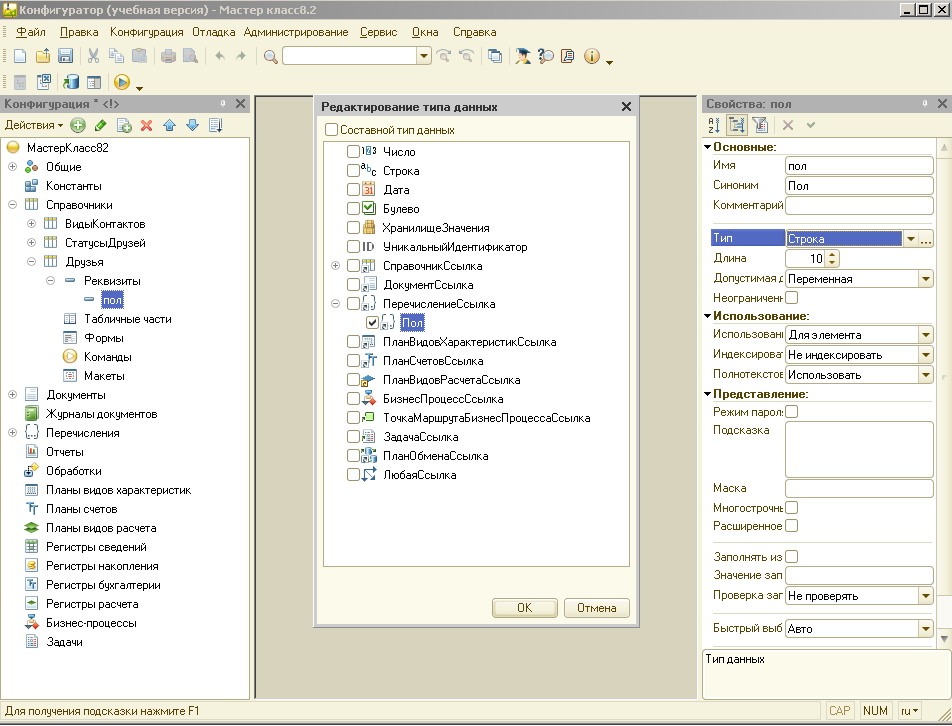Open the Тип dropdown in properties
The height and width of the screenshot is (726, 952).
910,239
